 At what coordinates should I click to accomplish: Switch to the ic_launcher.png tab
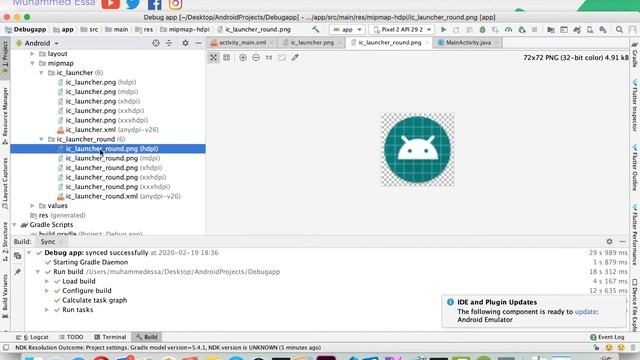pyautogui.click(x=312, y=42)
